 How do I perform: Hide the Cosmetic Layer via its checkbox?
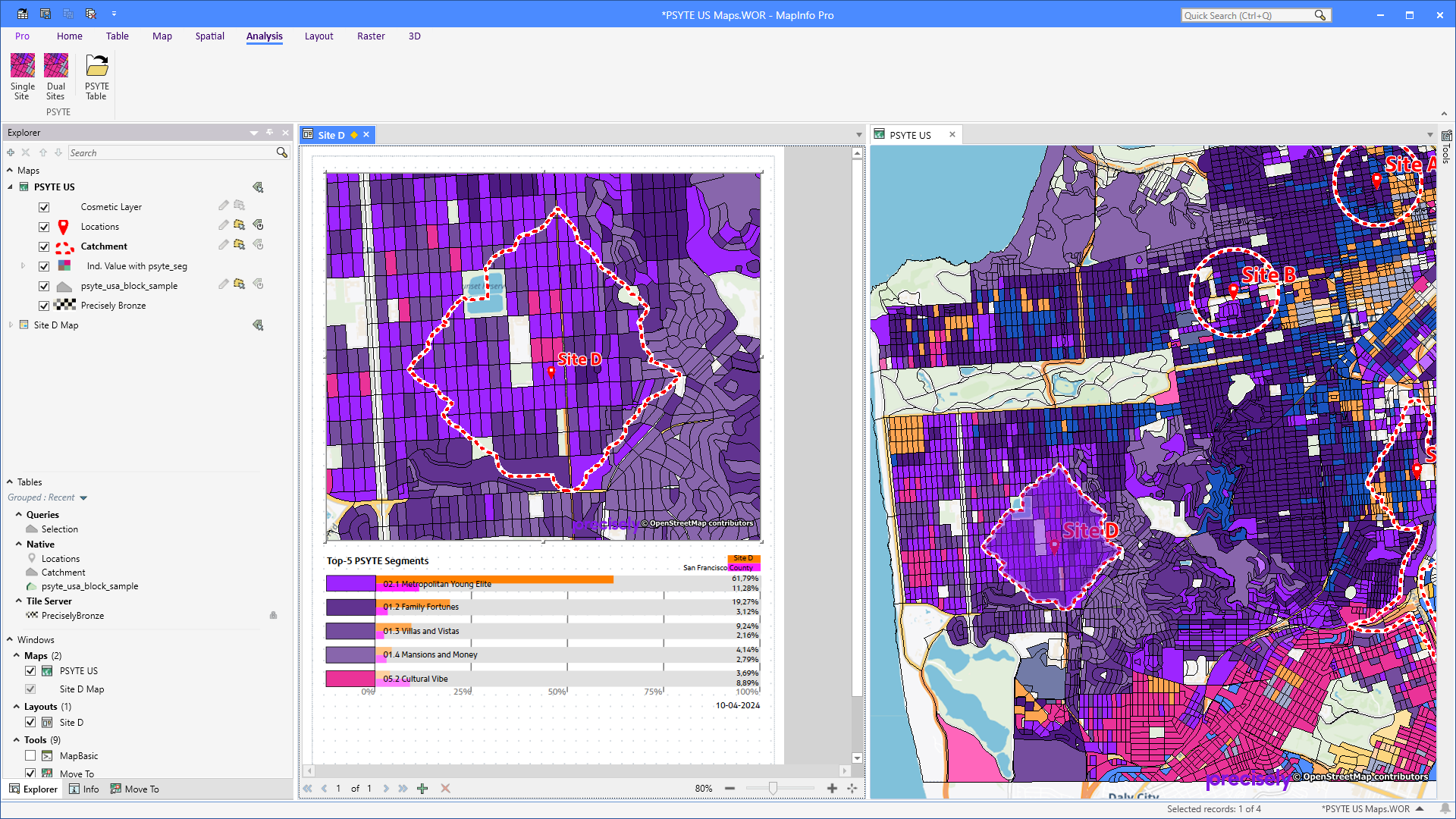(x=44, y=206)
